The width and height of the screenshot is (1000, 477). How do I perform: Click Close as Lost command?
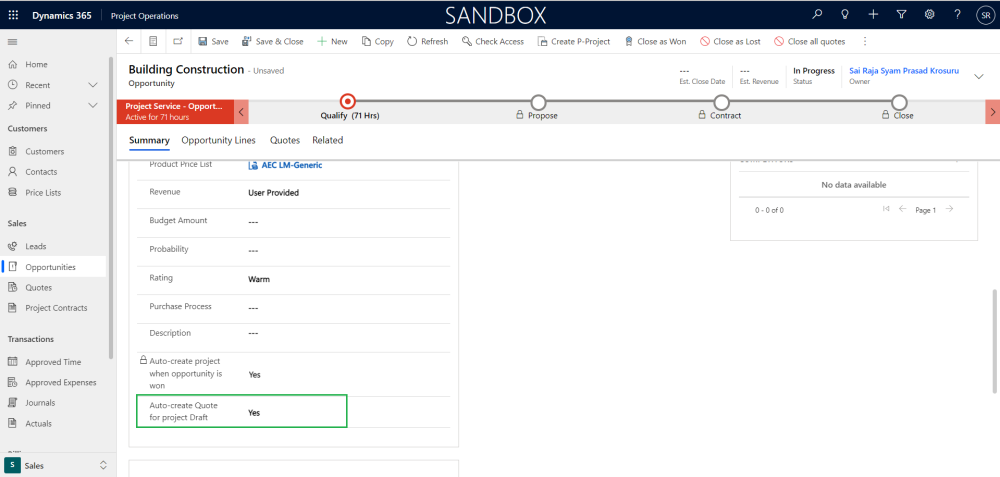730,41
